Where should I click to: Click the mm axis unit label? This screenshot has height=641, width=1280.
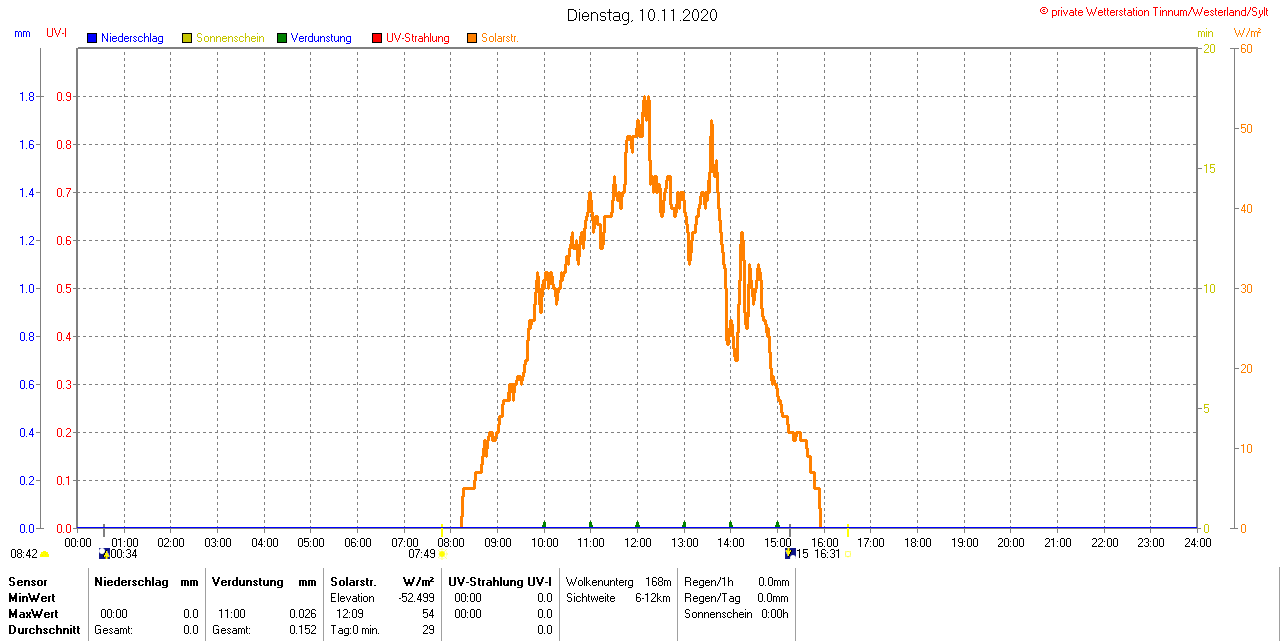(x=22, y=34)
